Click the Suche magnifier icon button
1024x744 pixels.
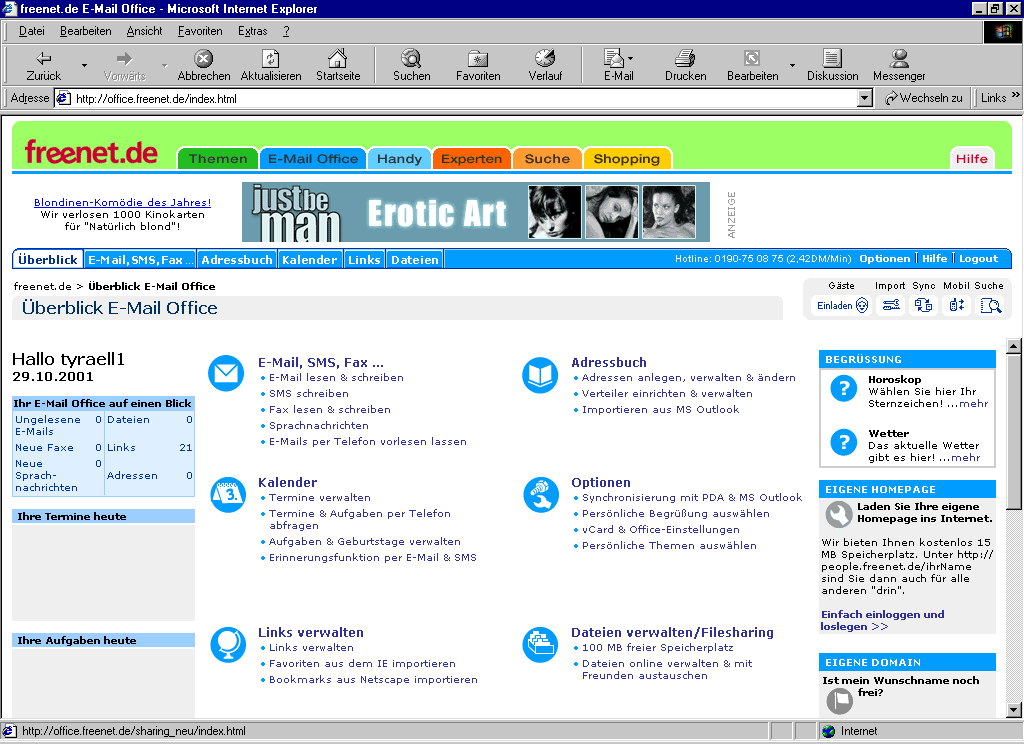[990, 305]
